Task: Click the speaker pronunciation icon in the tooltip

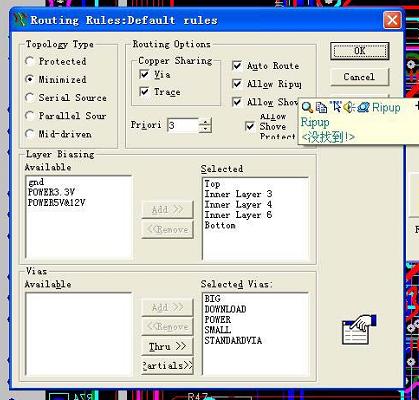Action: 349,107
